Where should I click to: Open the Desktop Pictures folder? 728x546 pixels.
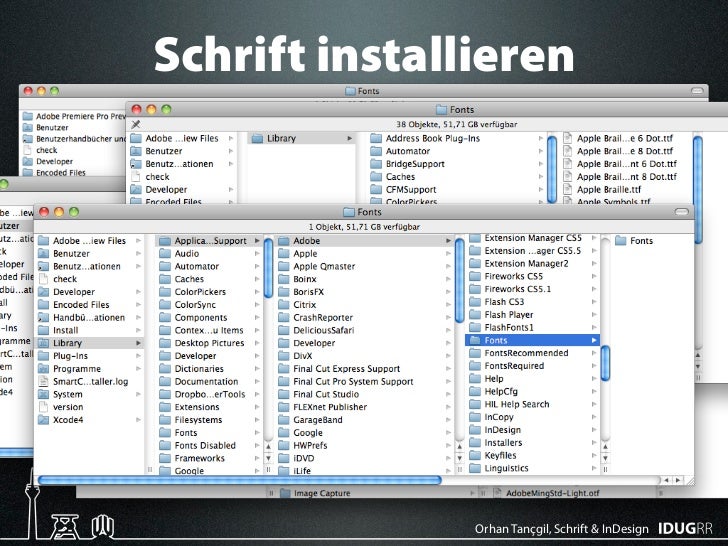point(209,343)
